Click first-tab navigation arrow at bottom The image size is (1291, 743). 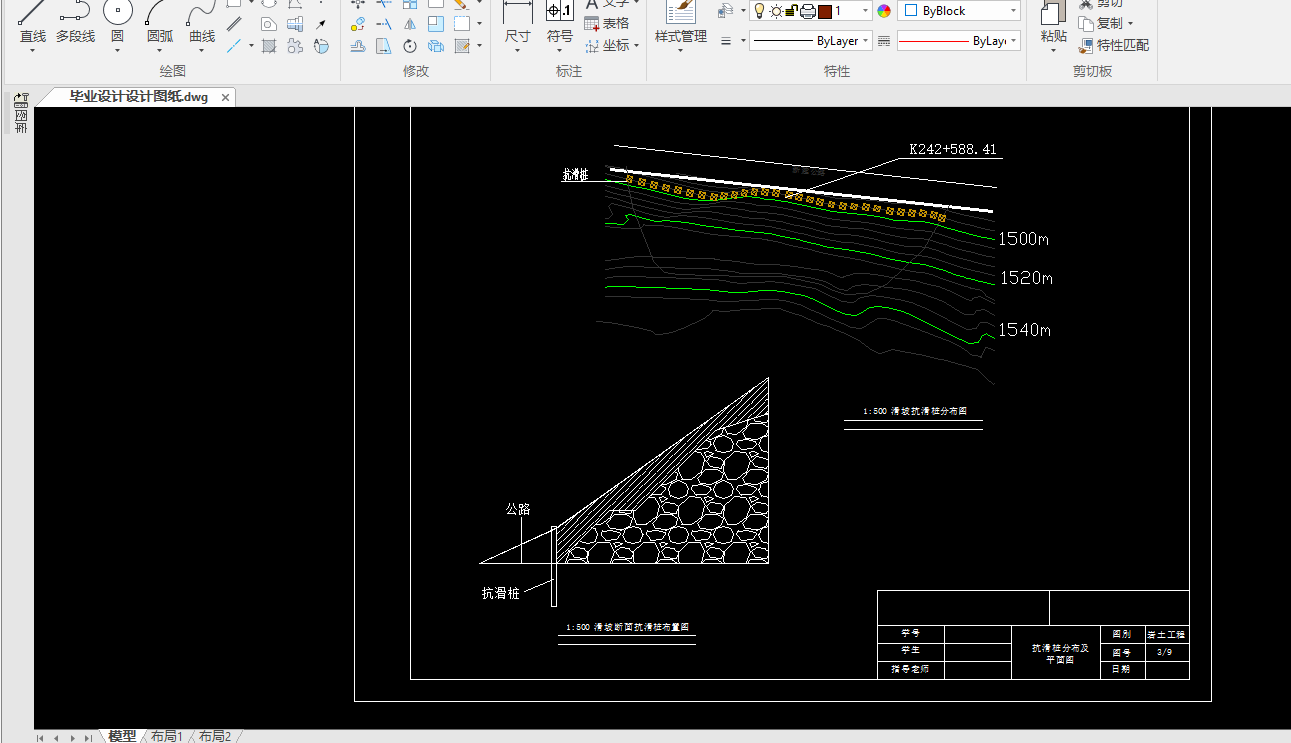click(x=40, y=738)
